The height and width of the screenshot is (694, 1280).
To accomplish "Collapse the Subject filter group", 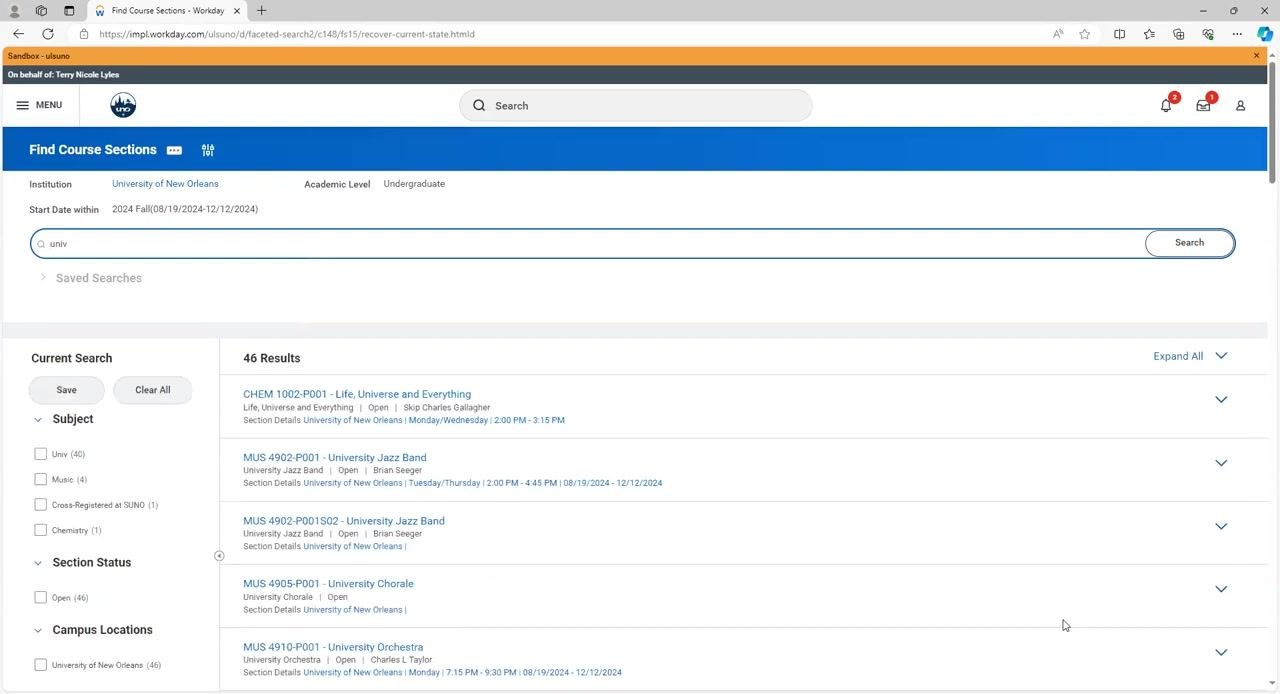I will tap(38, 420).
